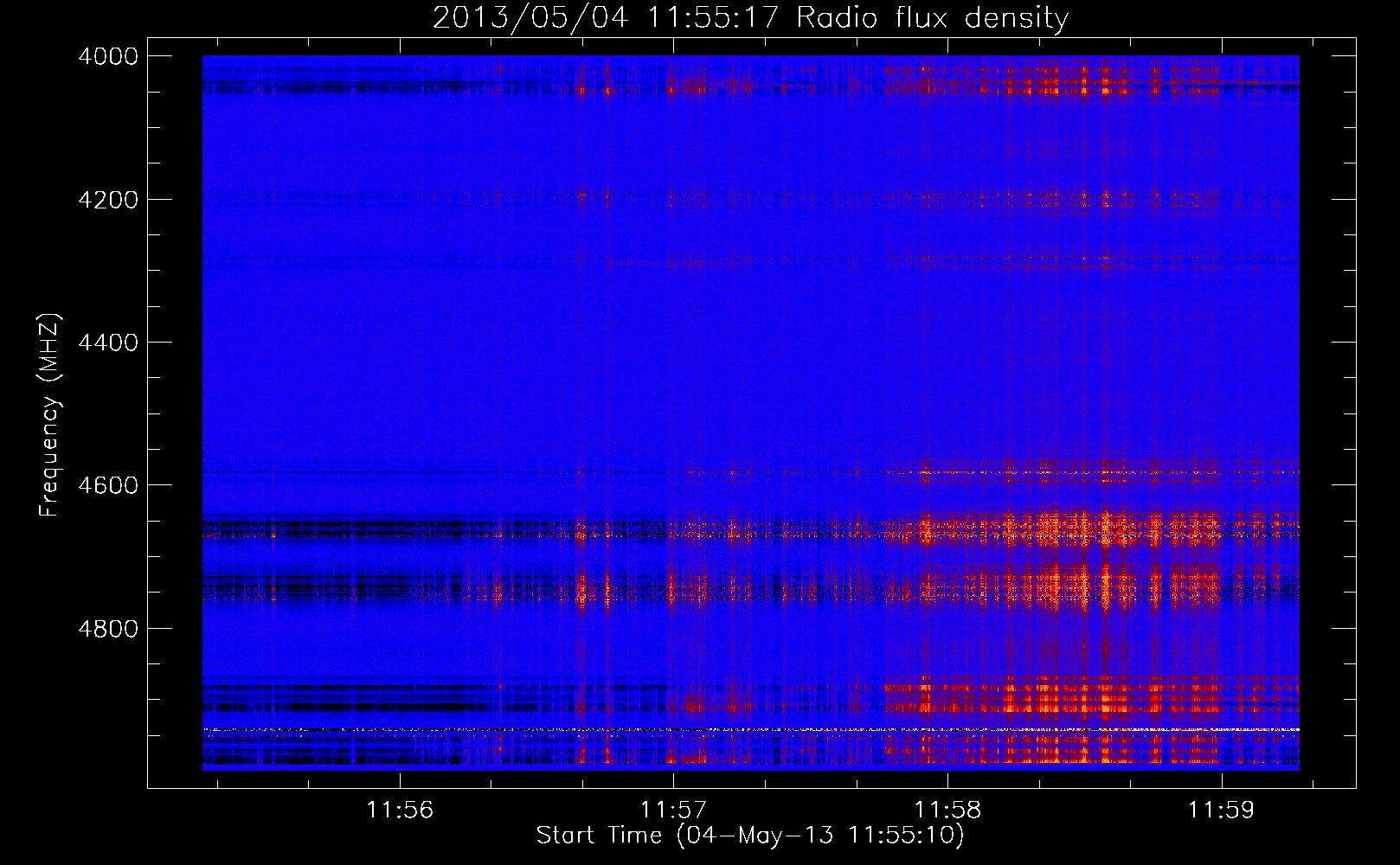Click the plot title '2013/05/04 11:55:17 Radio flux density'

pos(750,17)
